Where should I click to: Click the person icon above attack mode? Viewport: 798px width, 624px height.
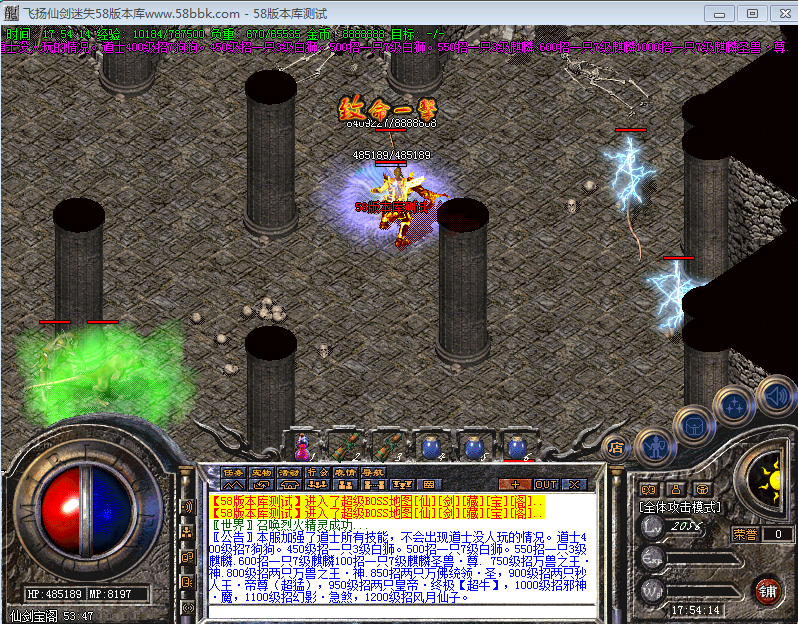pyautogui.click(x=676, y=490)
